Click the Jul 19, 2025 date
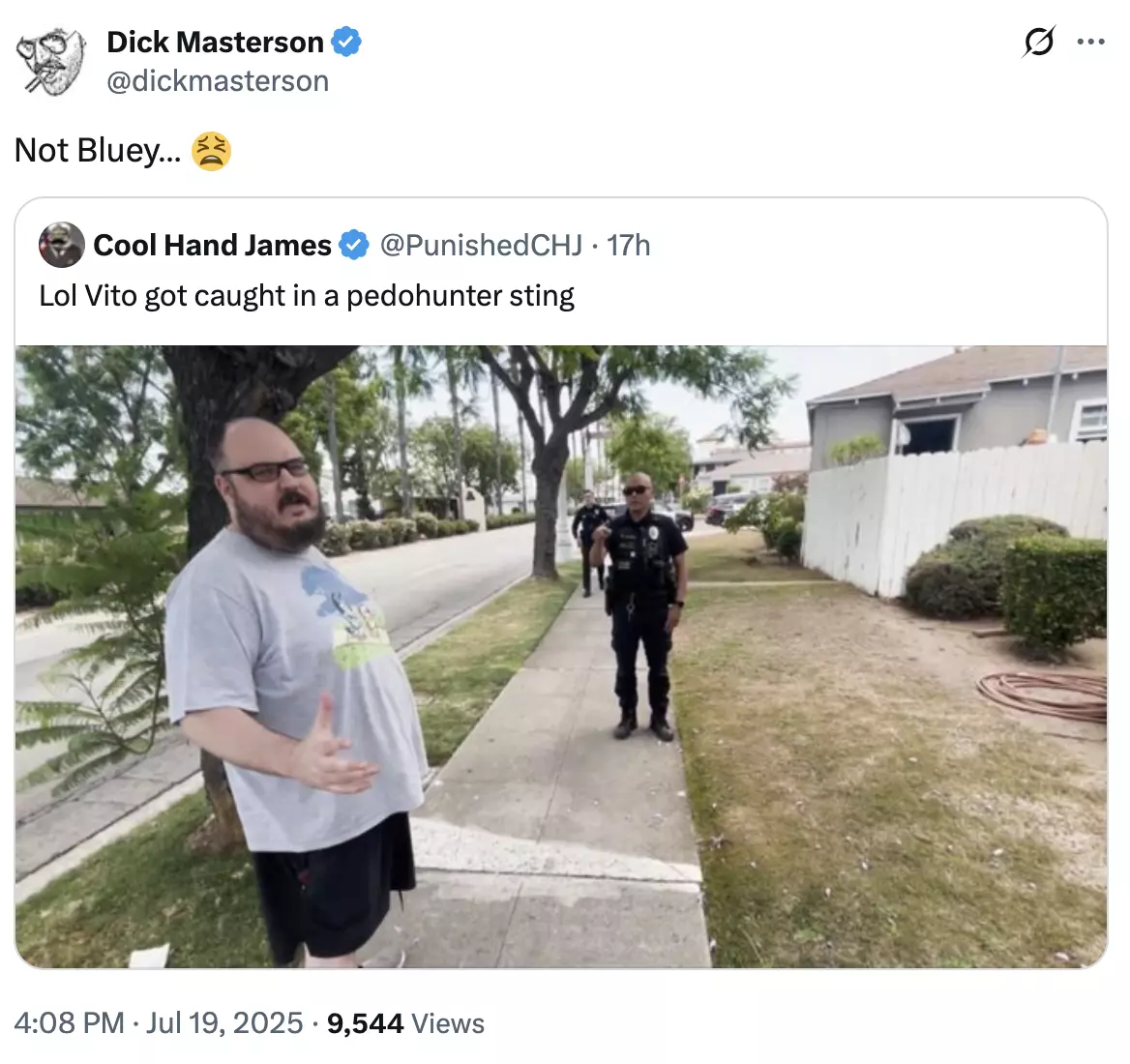1130x1064 pixels. coord(224,1023)
